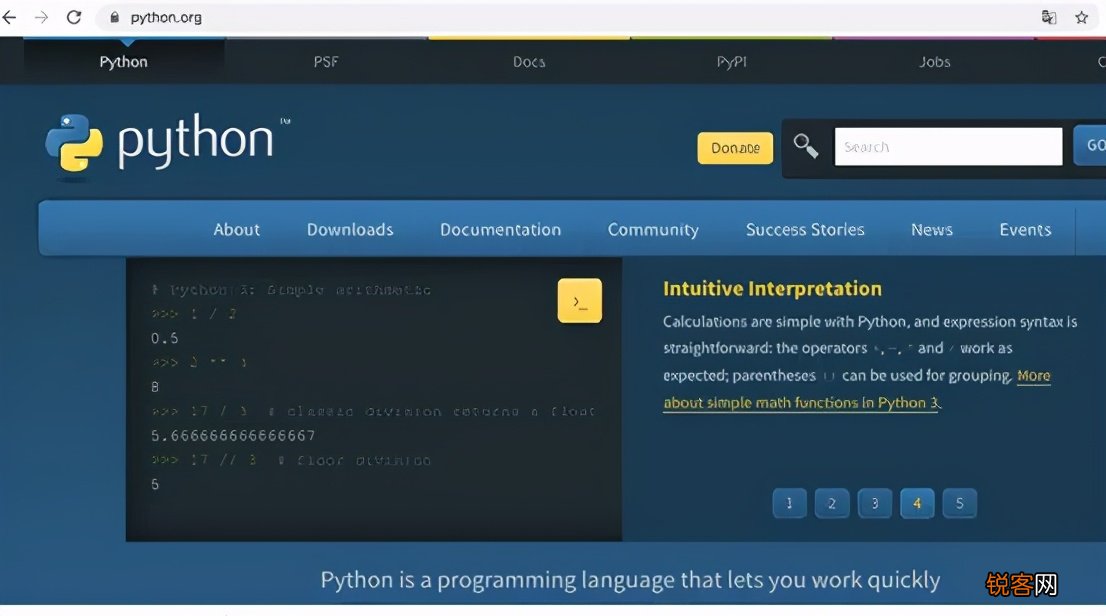Select slide 5 in carousel
Image resolution: width=1106 pixels, height=616 pixels.
tap(959, 503)
